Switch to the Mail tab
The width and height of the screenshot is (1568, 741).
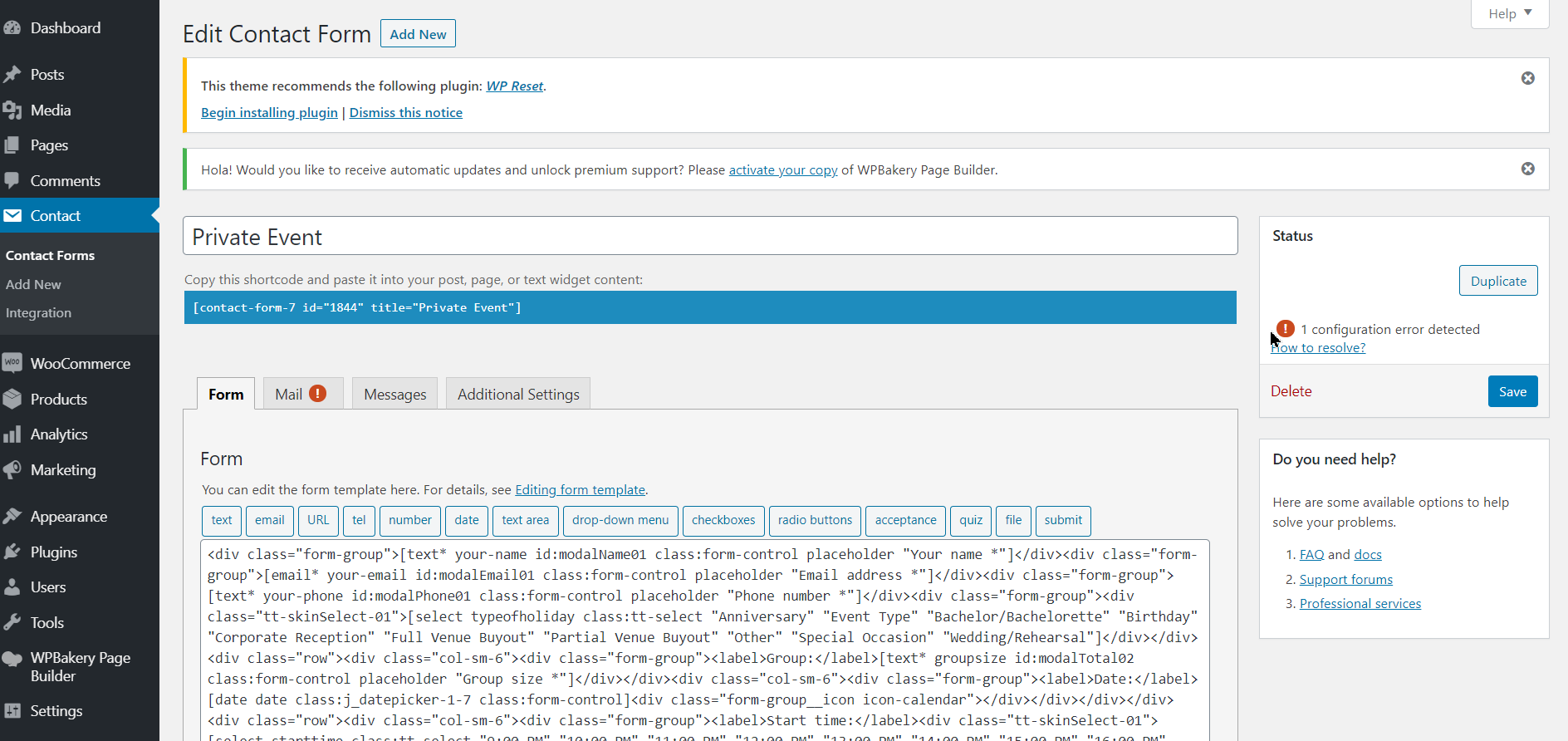coord(301,394)
